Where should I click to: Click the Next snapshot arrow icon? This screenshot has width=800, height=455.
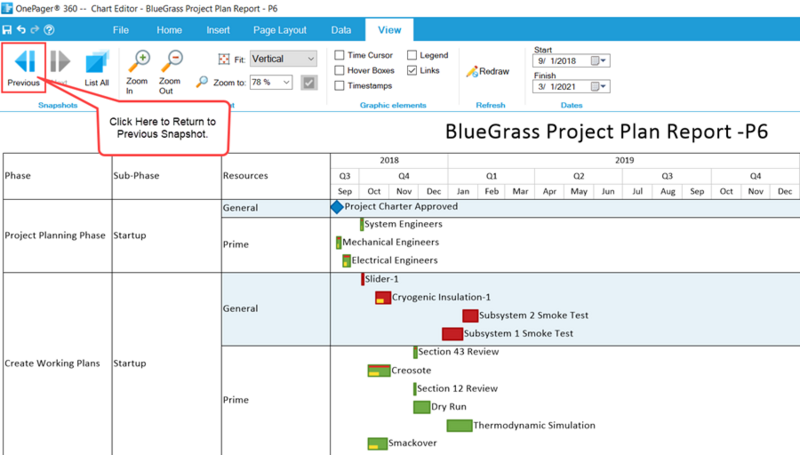click(60, 62)
